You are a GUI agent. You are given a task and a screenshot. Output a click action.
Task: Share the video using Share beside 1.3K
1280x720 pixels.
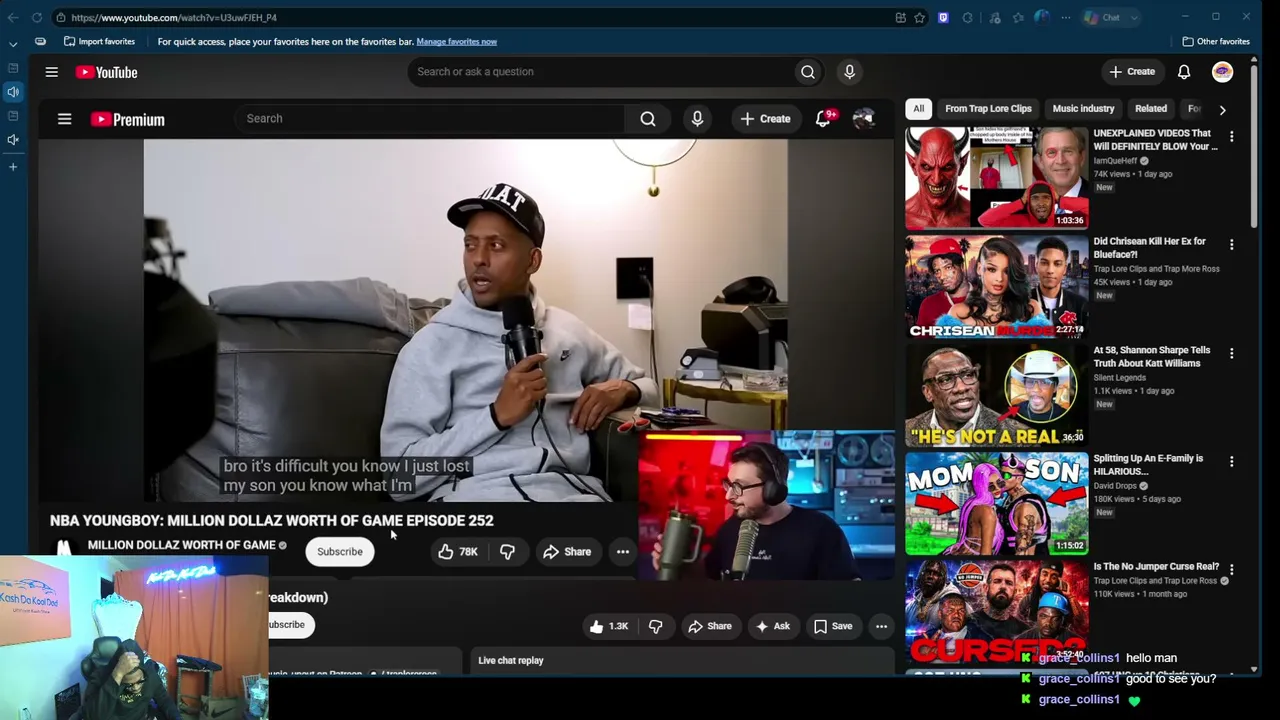click(709, 626)
